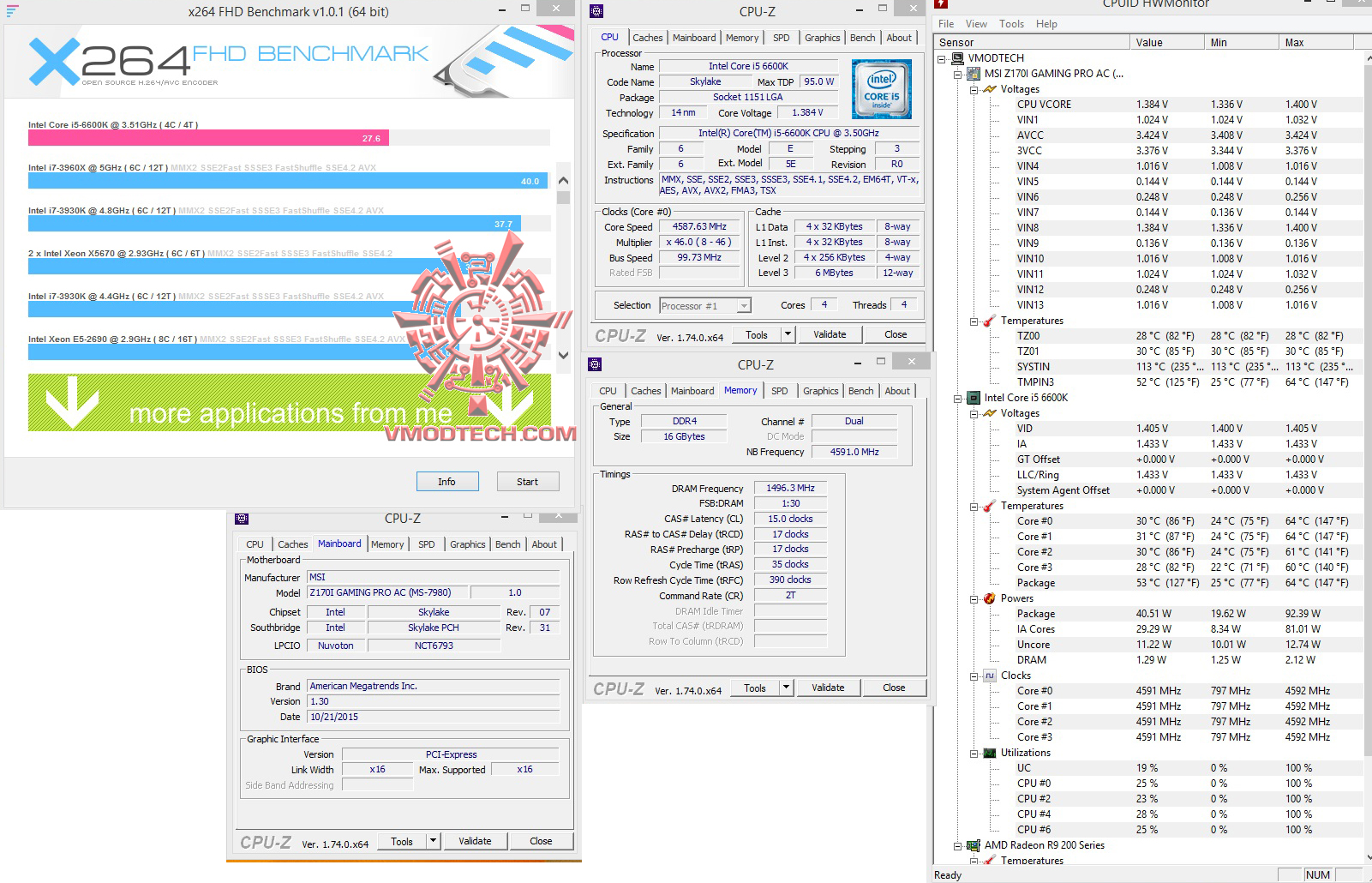Click the Tools button in CPU-Z Mainboard window
The width and height of the screenshot is (1372, 883).
click(402, 841)
